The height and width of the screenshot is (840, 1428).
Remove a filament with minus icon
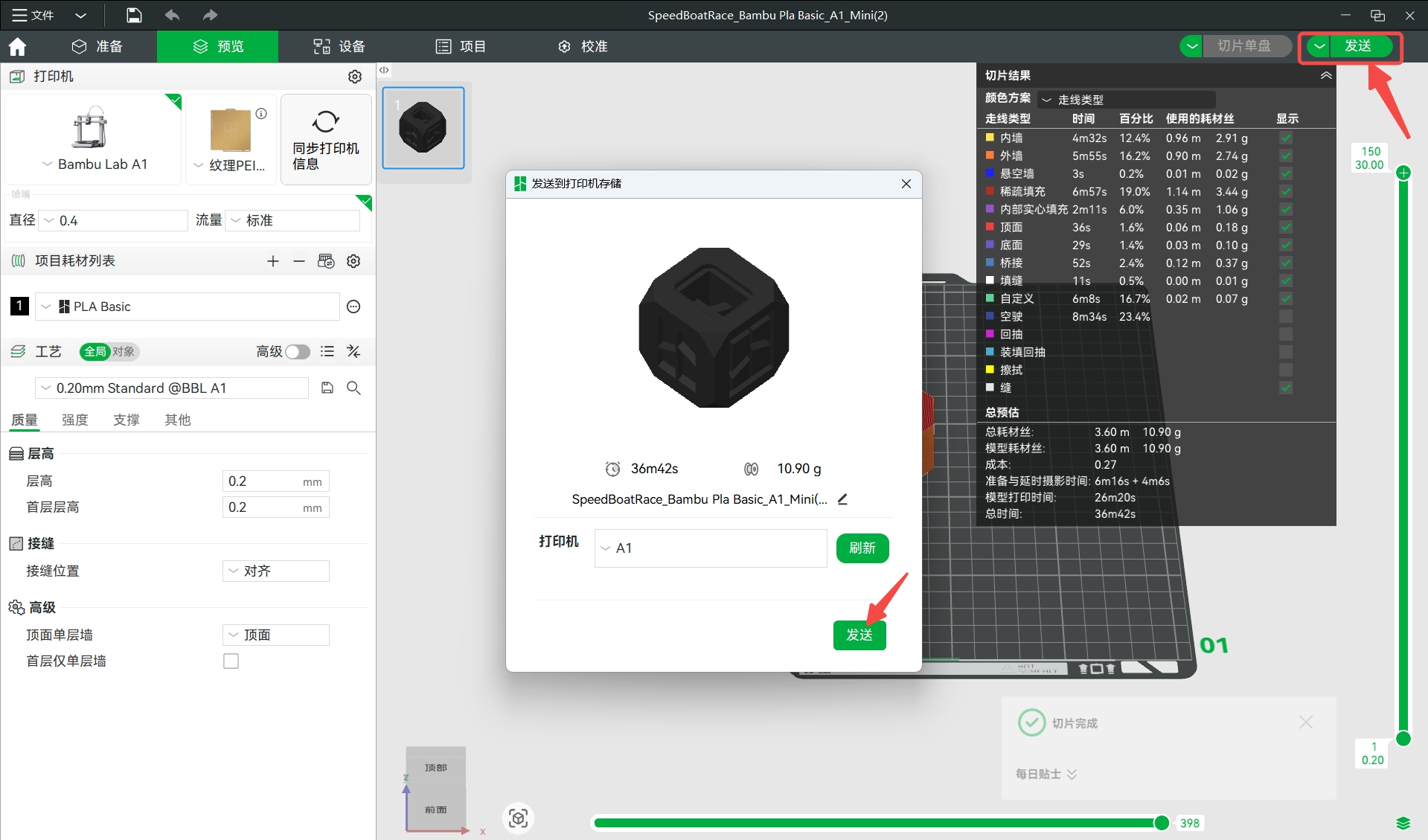299,261
